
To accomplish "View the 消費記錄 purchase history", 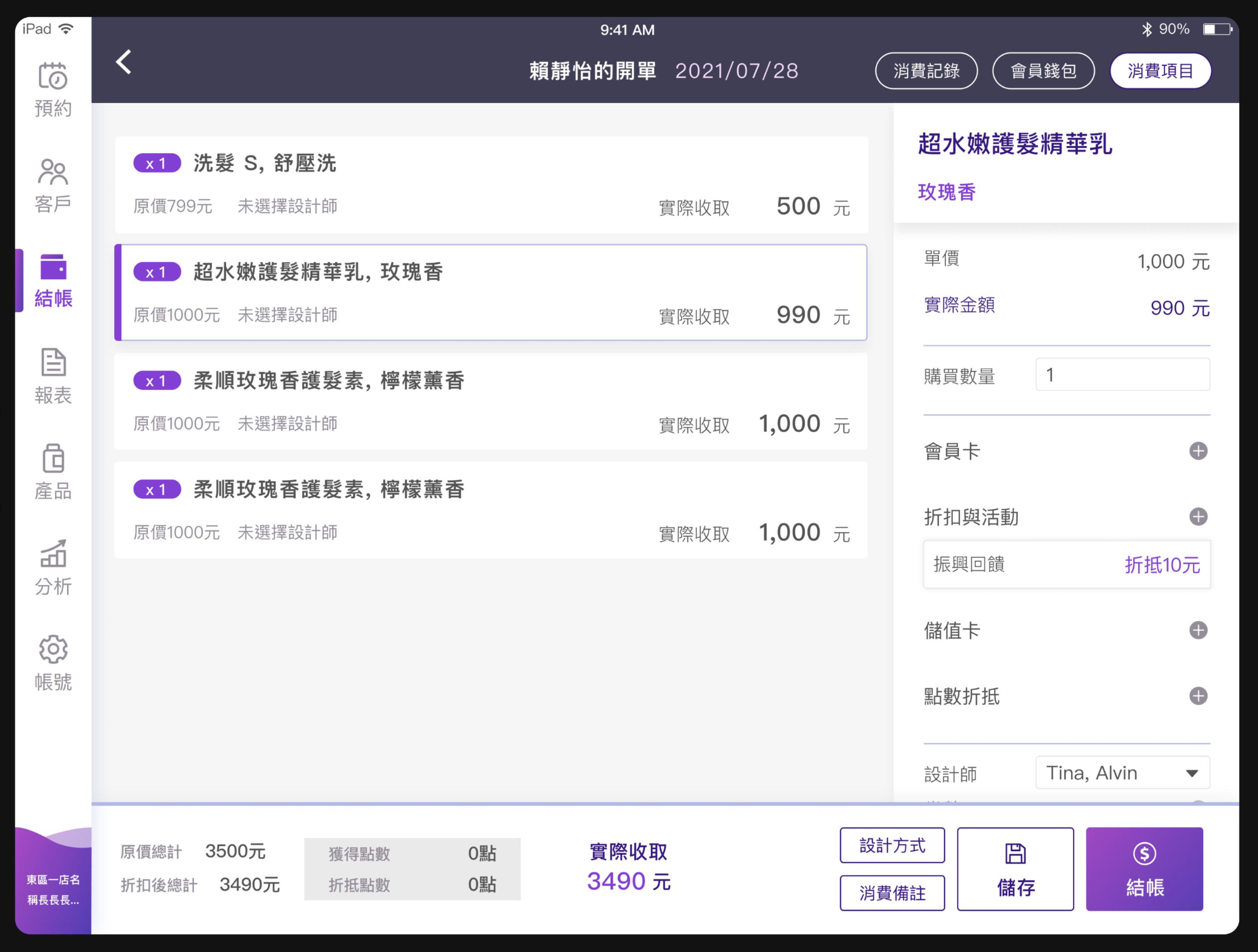I will point(926,70).
